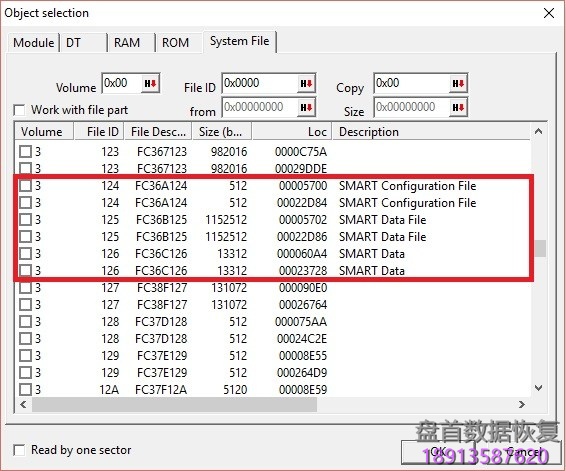
Task: Check SMART Data File row at 00005702
Action: pyautogui.click(x=25, y=219)
